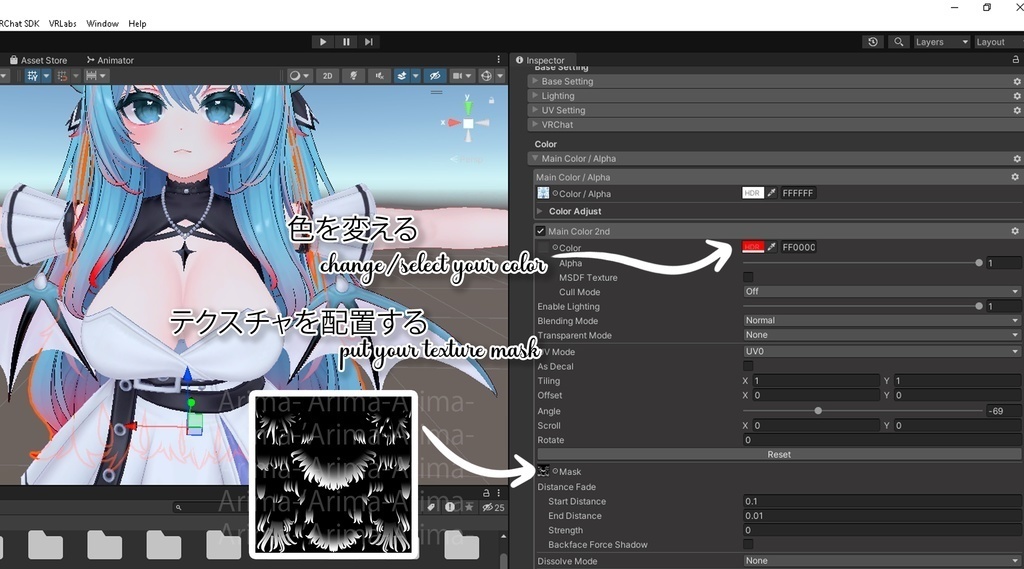The width and height of the screenshot is (1024, 569).
Task: Click the Project panel search field
Action: [212, 508]
